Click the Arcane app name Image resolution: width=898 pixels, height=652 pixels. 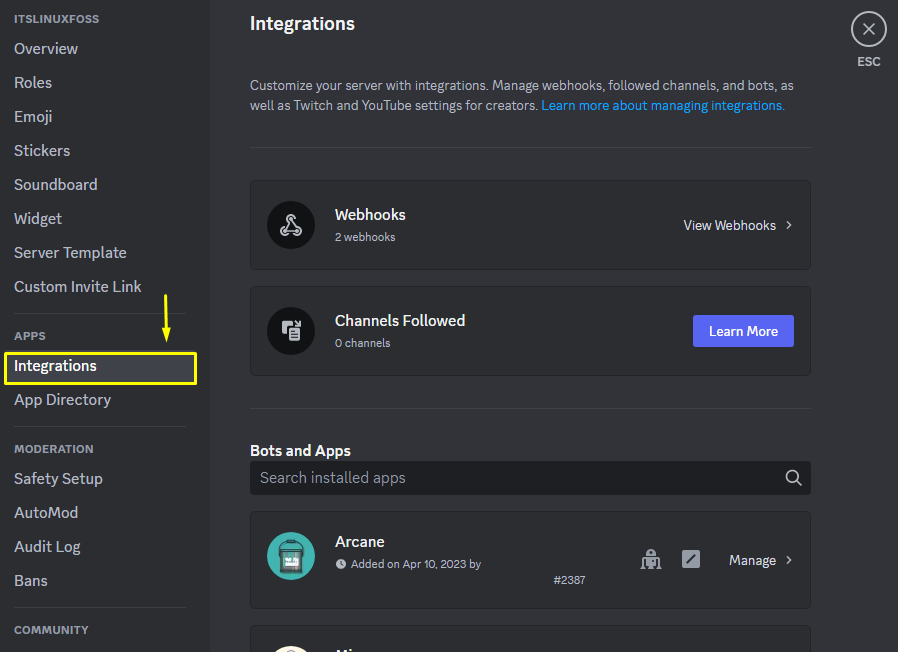pos(360,542)
